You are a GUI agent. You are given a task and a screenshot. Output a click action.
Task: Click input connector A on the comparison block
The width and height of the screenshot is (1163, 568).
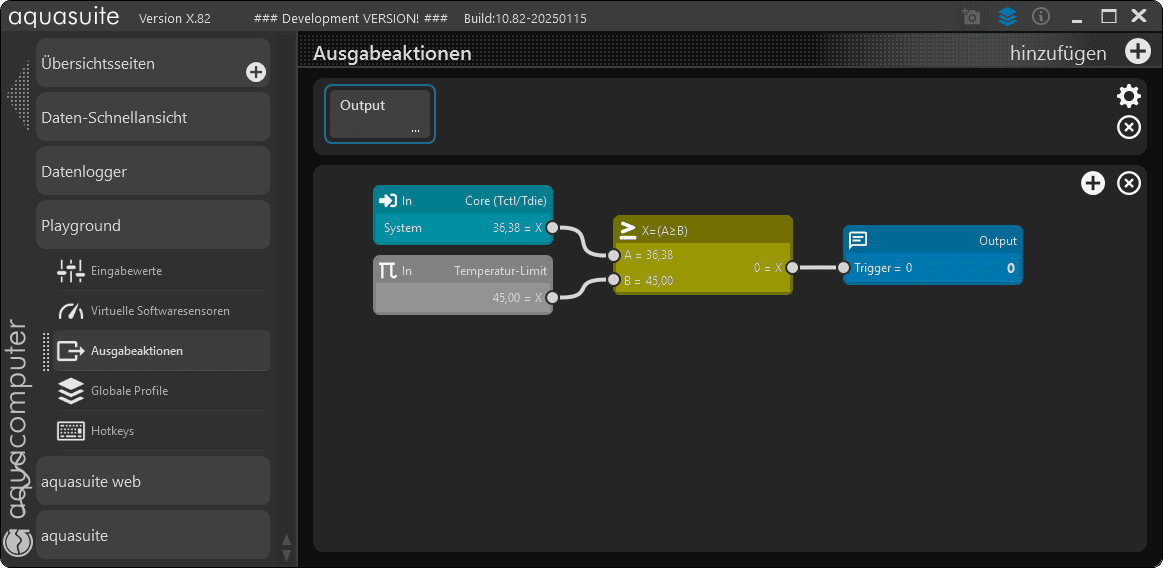click(613, 255)
